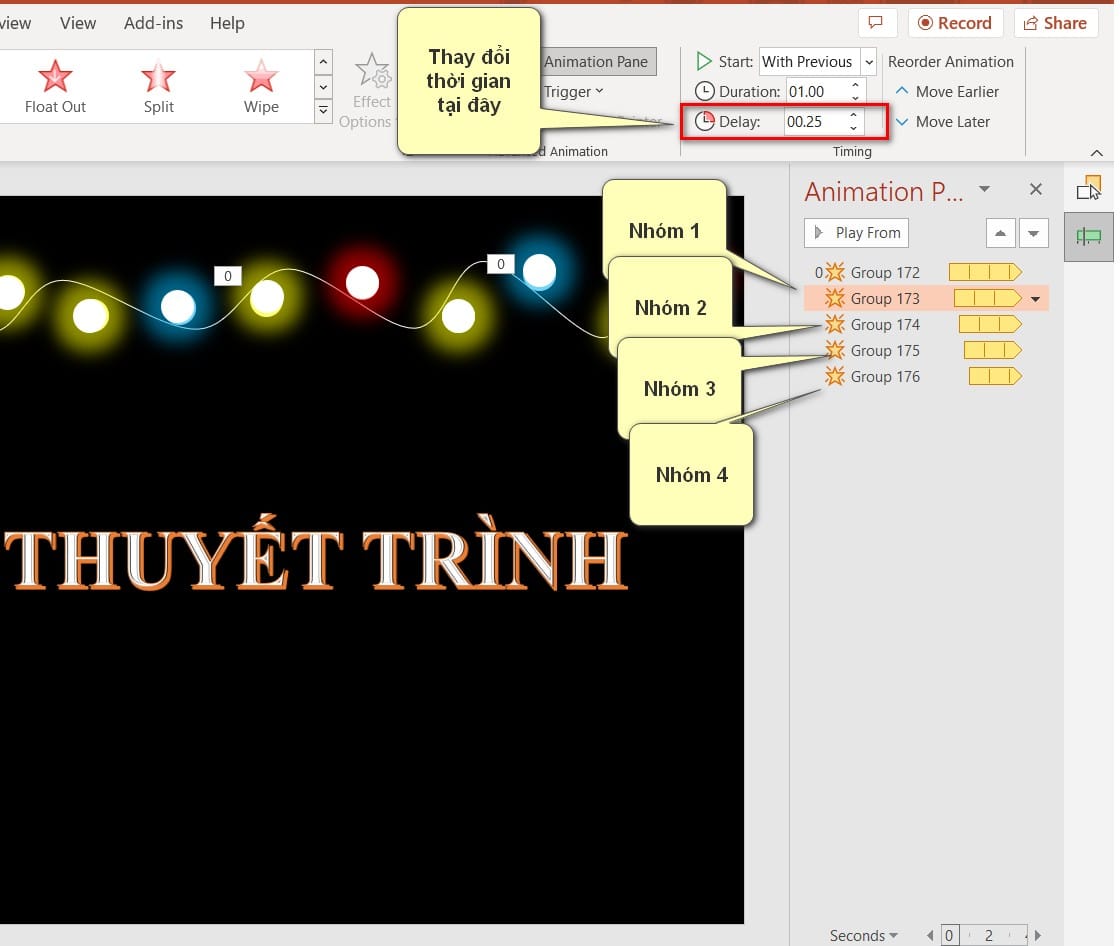Close the Animation Pane with X
1120x946 pixels.
coord(1036,189)
